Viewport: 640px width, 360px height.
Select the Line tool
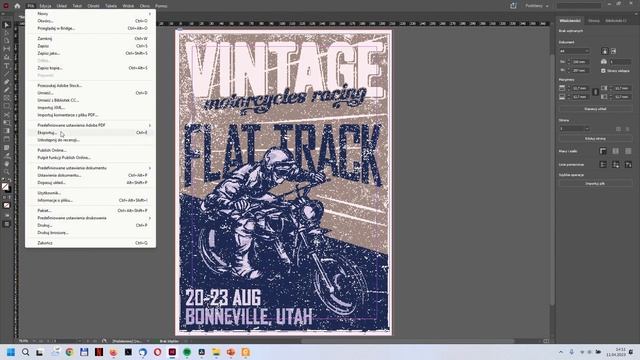tap(6, 74)
